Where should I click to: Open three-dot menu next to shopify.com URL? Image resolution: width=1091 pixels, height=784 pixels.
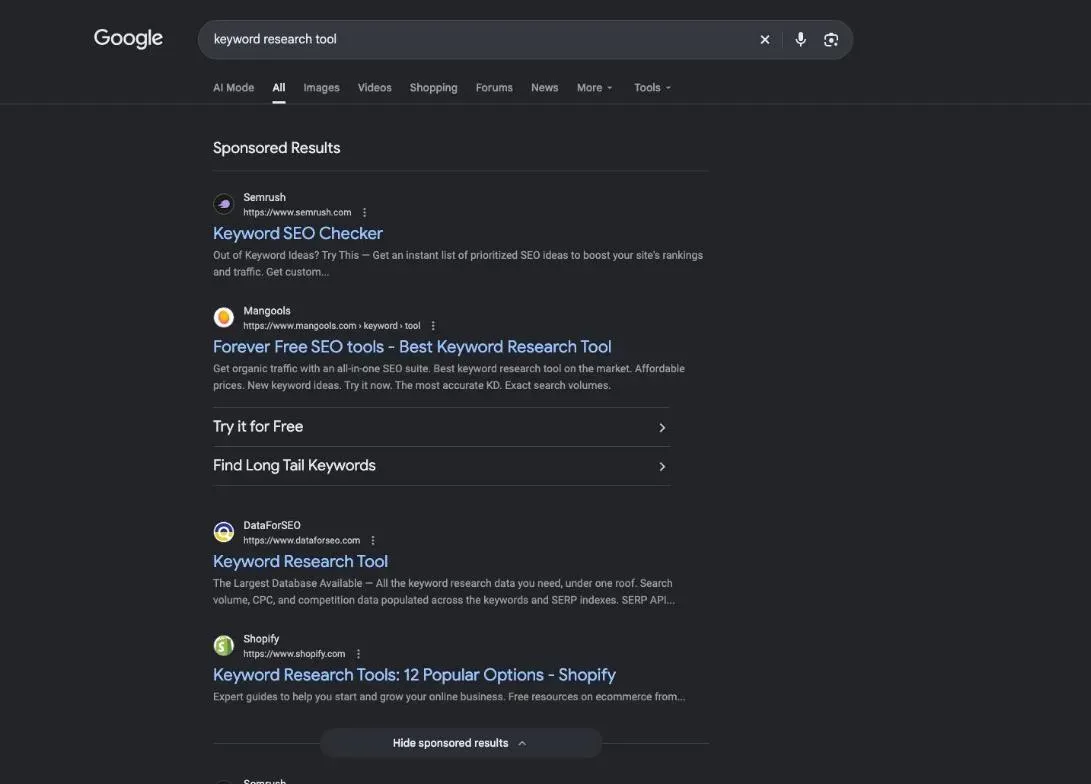(358, 654)
